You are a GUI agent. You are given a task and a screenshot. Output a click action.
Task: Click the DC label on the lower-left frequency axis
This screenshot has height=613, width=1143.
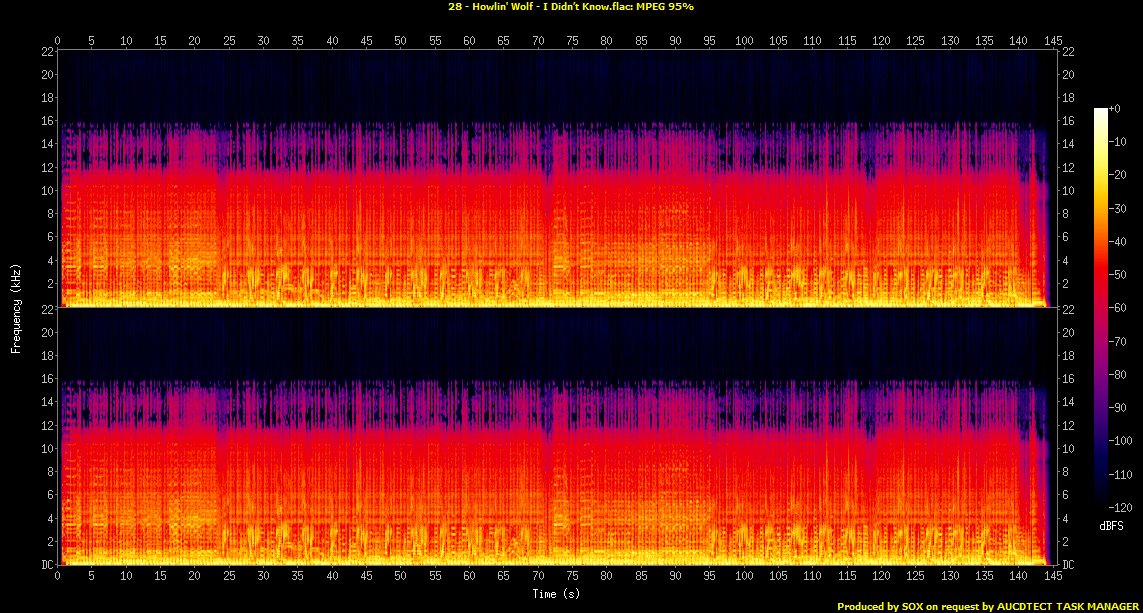(x=45, y=565)
